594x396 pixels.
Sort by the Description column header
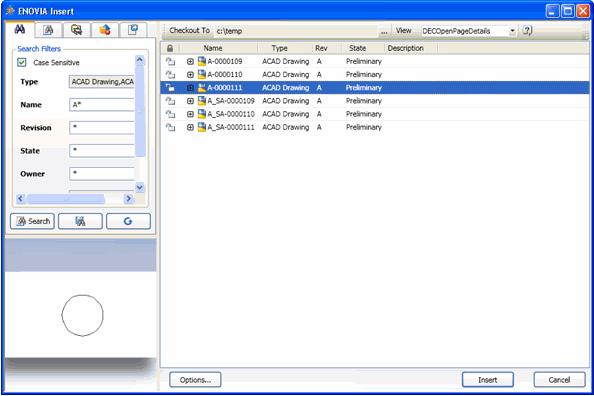(406, 48)
